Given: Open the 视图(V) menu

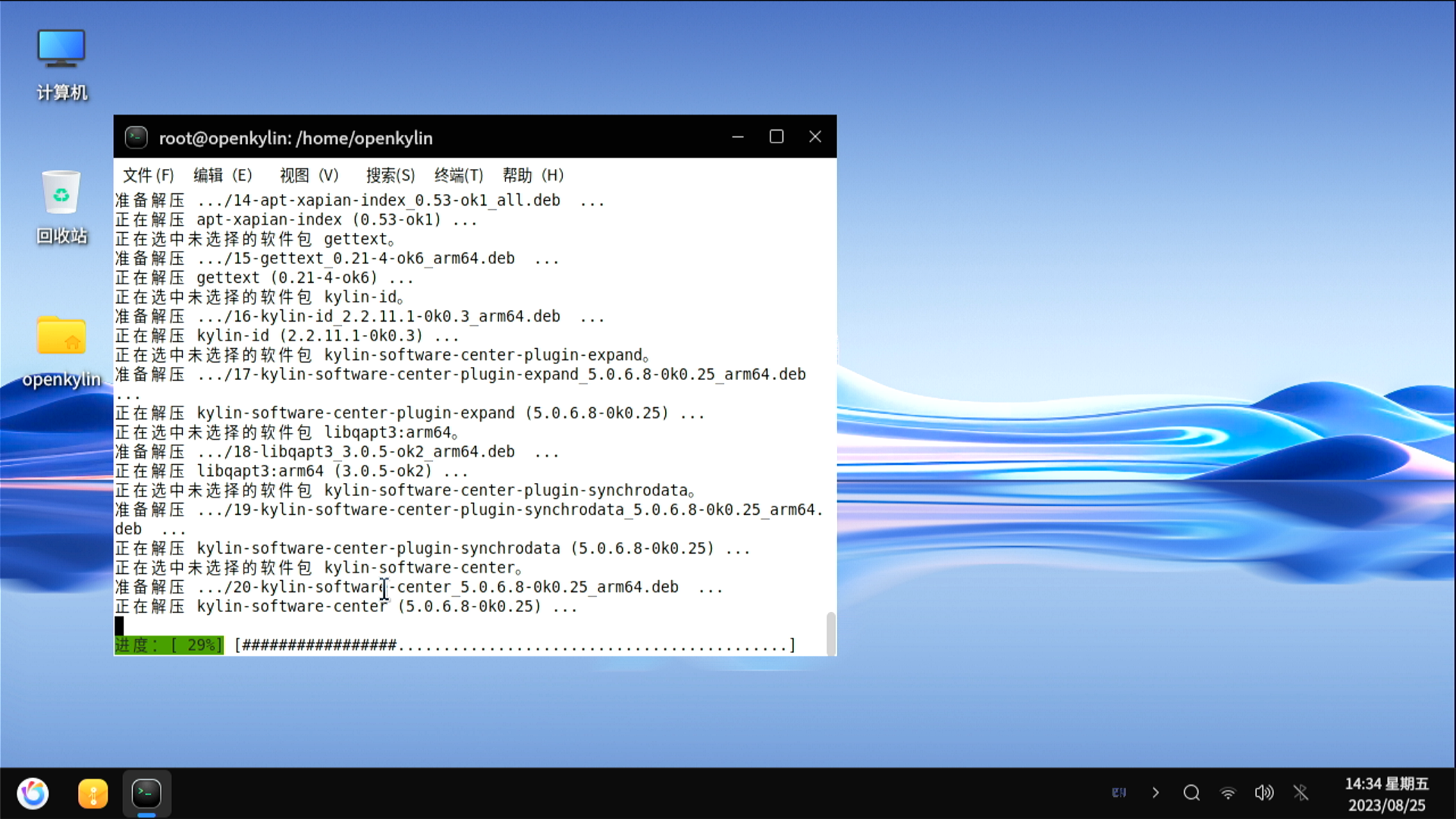Looking at the screenshot, I should point(309,175).
